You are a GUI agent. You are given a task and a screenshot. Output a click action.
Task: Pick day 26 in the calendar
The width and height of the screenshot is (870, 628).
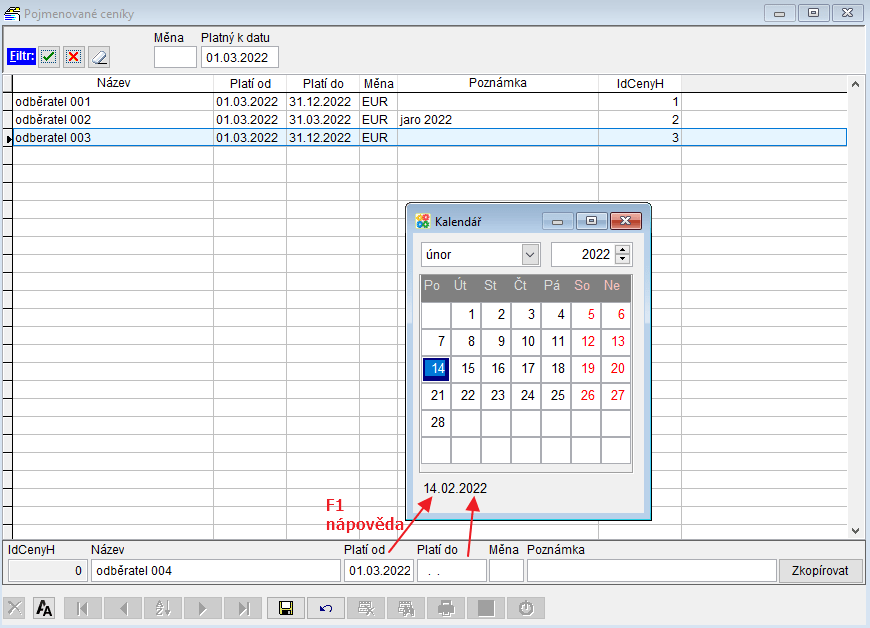tap(586, 396)
